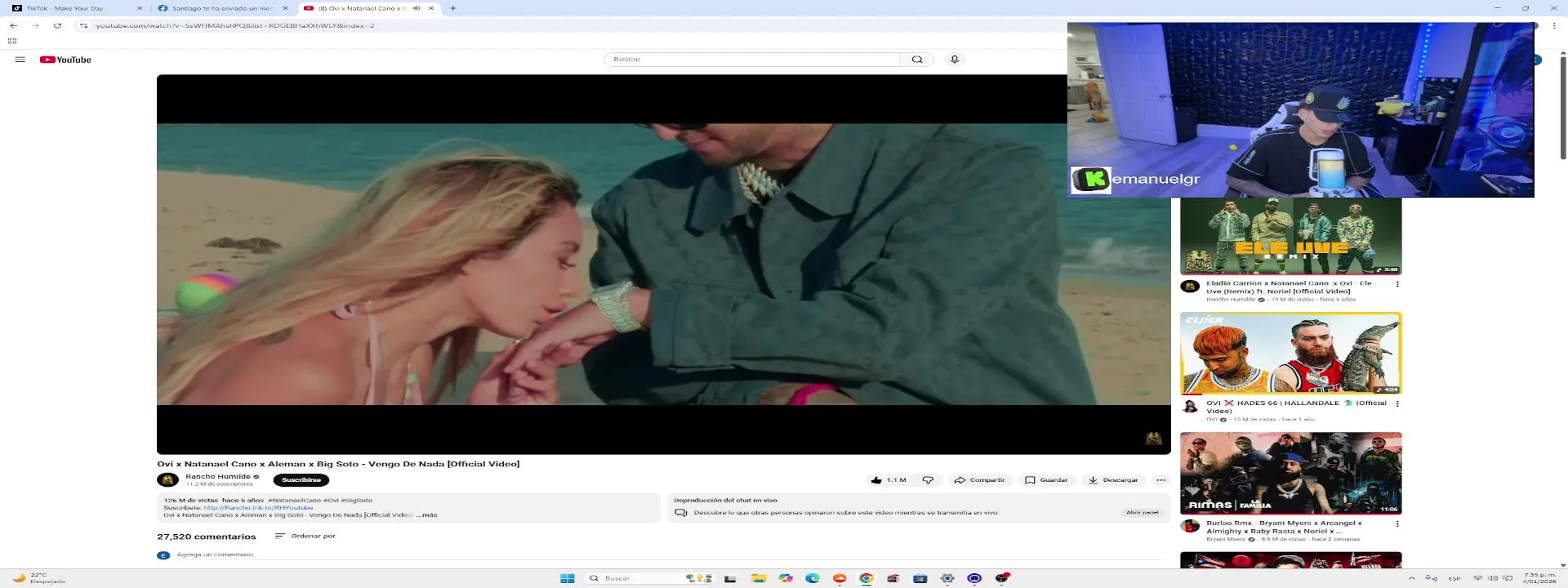Open the OVI HADES 66 HALLANDALE thumbnail
The height and width of the screenshot is (588, 1568).
pos(1291,353)
